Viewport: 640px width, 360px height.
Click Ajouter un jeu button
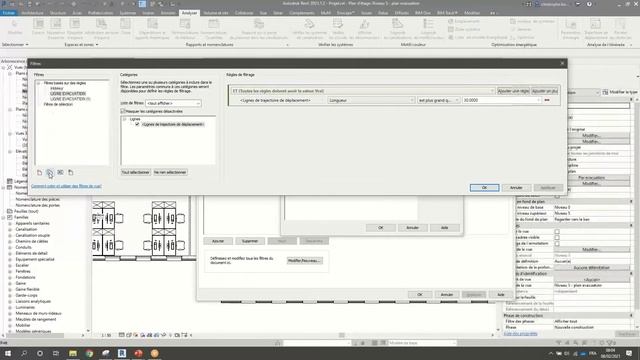pyautogui.click(x=544, y=91)
